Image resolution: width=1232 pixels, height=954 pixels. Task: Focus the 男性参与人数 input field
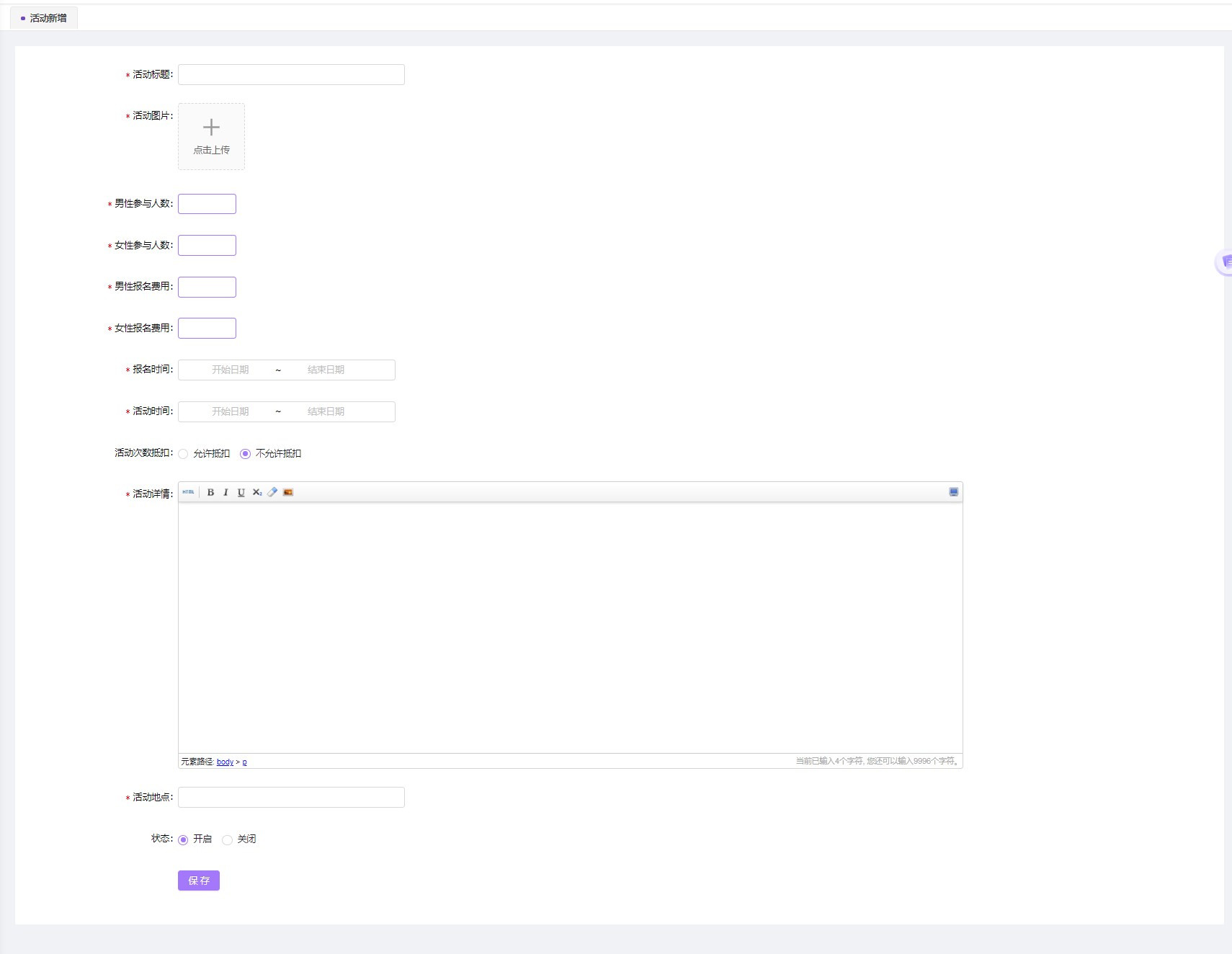tap(207, 204)
